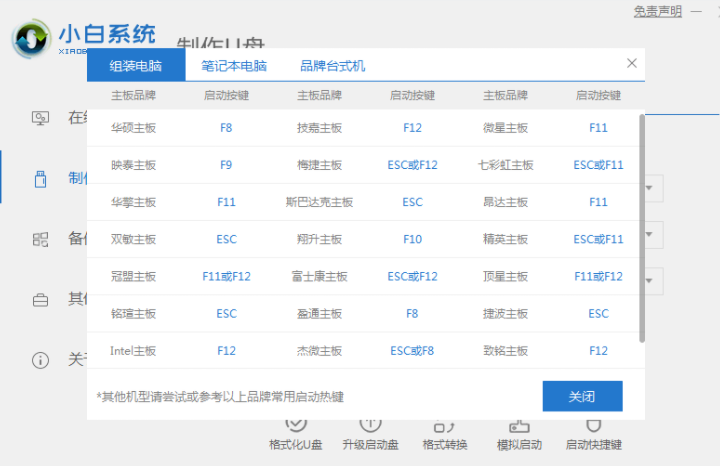Screen dimensions: 720x466
Task: Click the monitor icon in left sidebar
Action: (41, 118)
